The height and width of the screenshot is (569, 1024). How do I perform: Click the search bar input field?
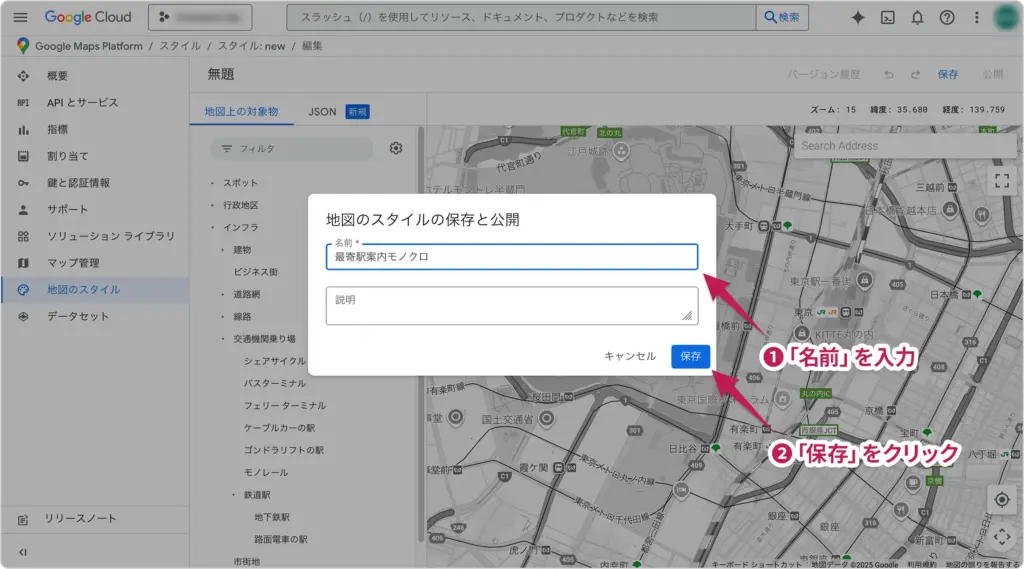(521, 18)
